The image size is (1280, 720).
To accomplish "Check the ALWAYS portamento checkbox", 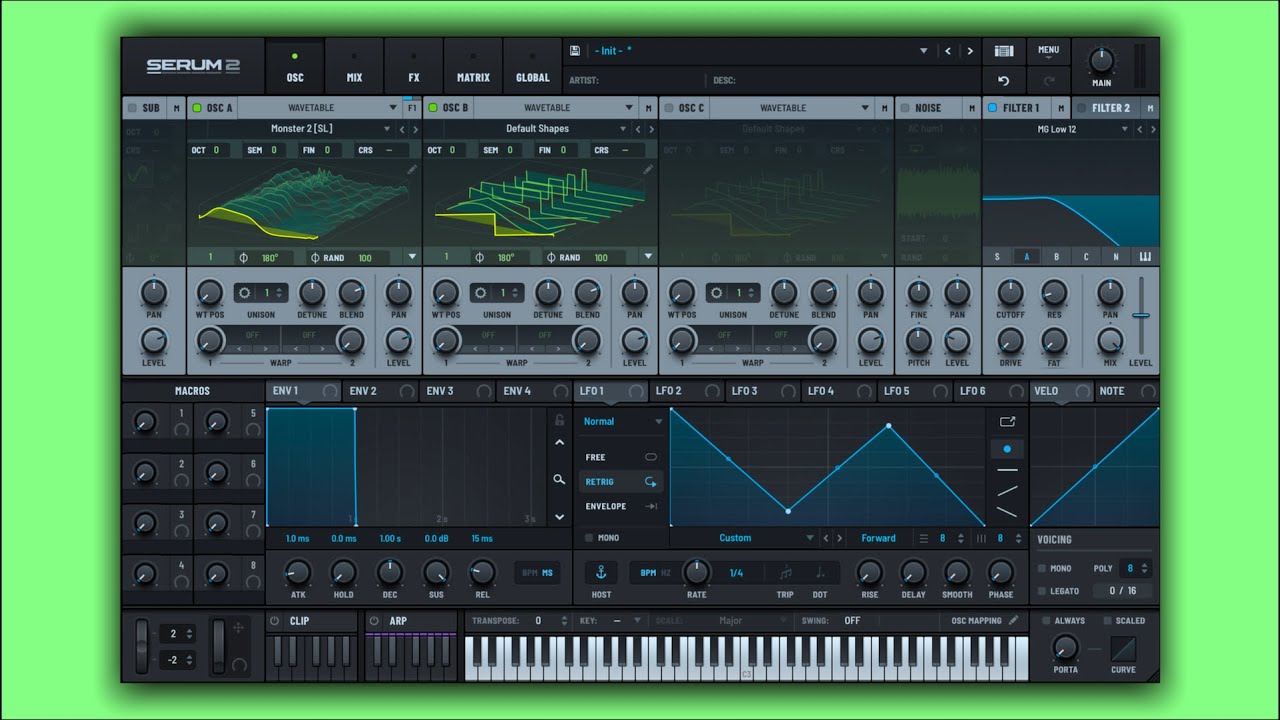I will coord(1046,621).
